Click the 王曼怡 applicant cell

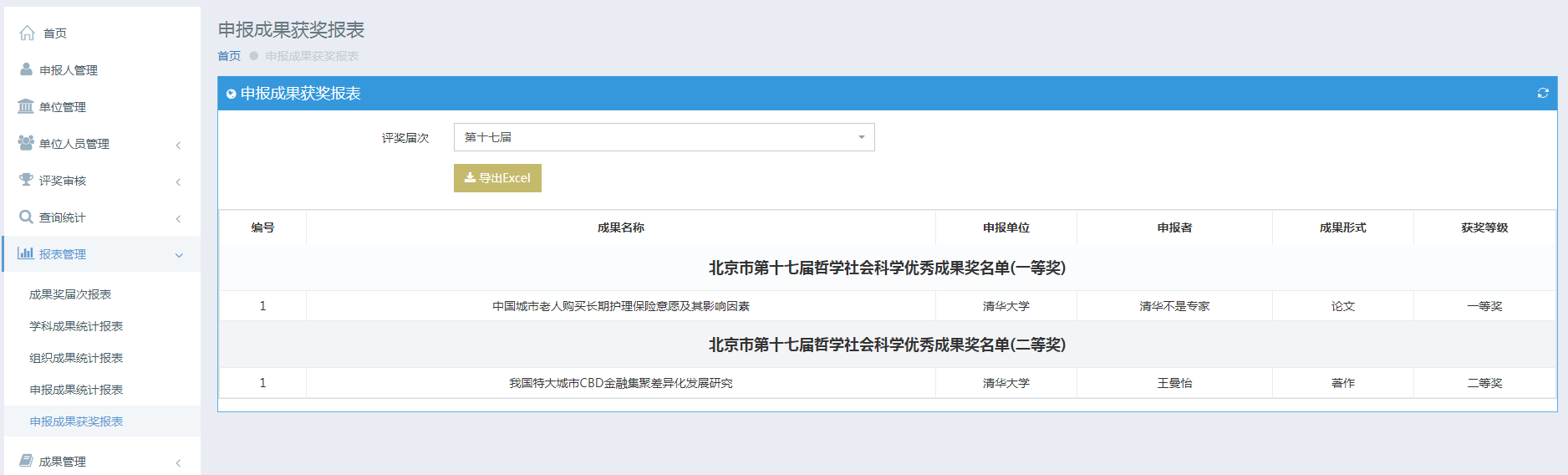1174,383
